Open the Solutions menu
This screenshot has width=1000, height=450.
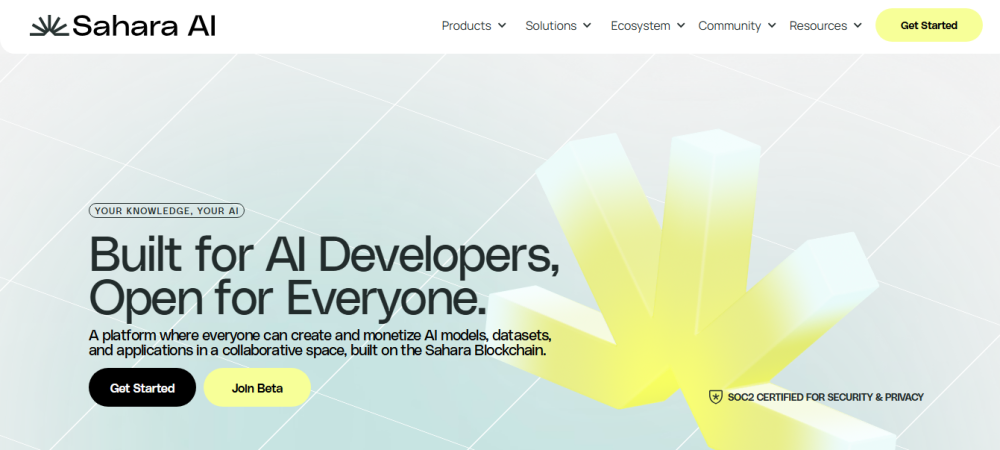(551, 25)
